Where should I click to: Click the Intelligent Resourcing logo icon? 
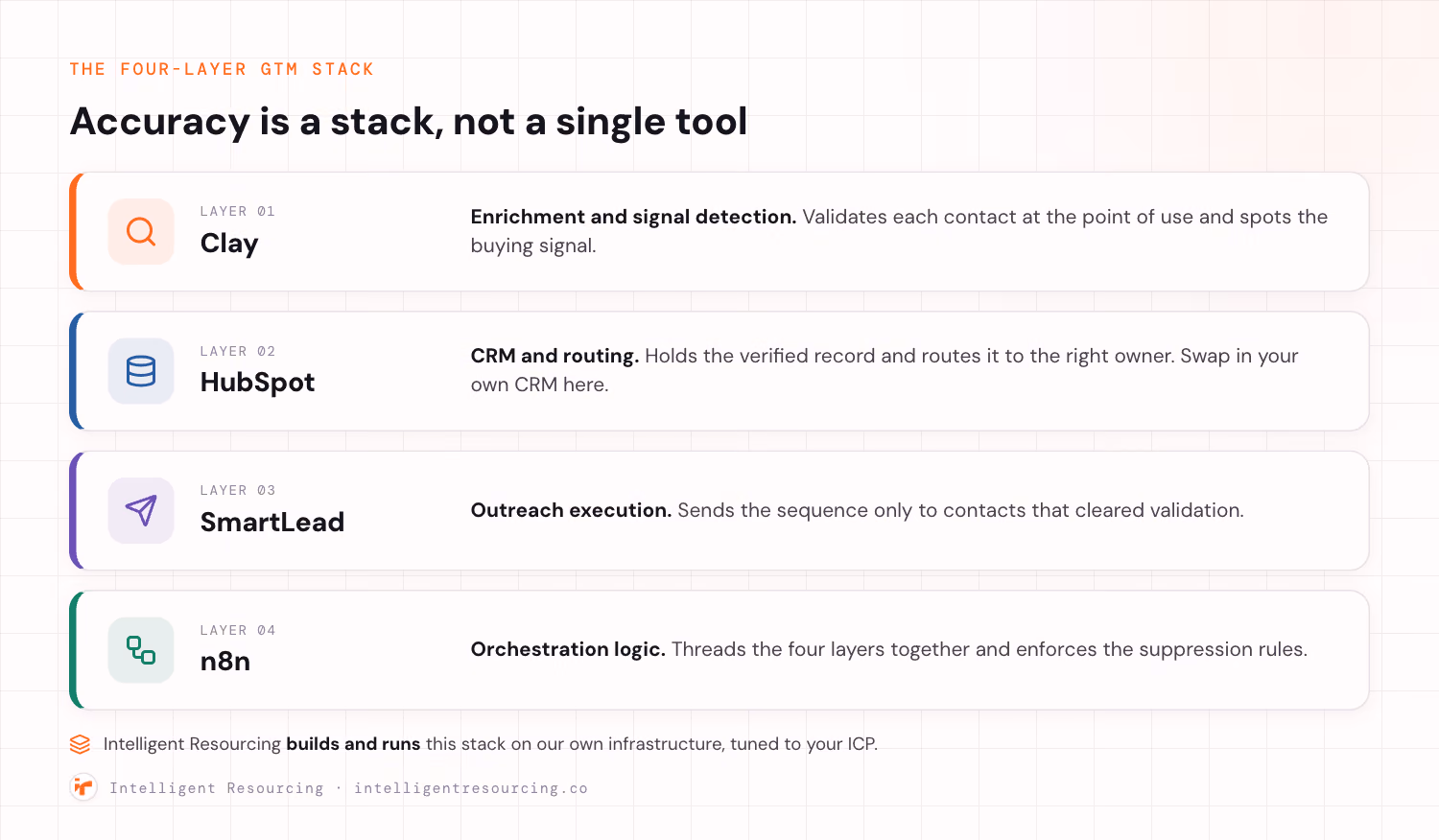[83, 787]
